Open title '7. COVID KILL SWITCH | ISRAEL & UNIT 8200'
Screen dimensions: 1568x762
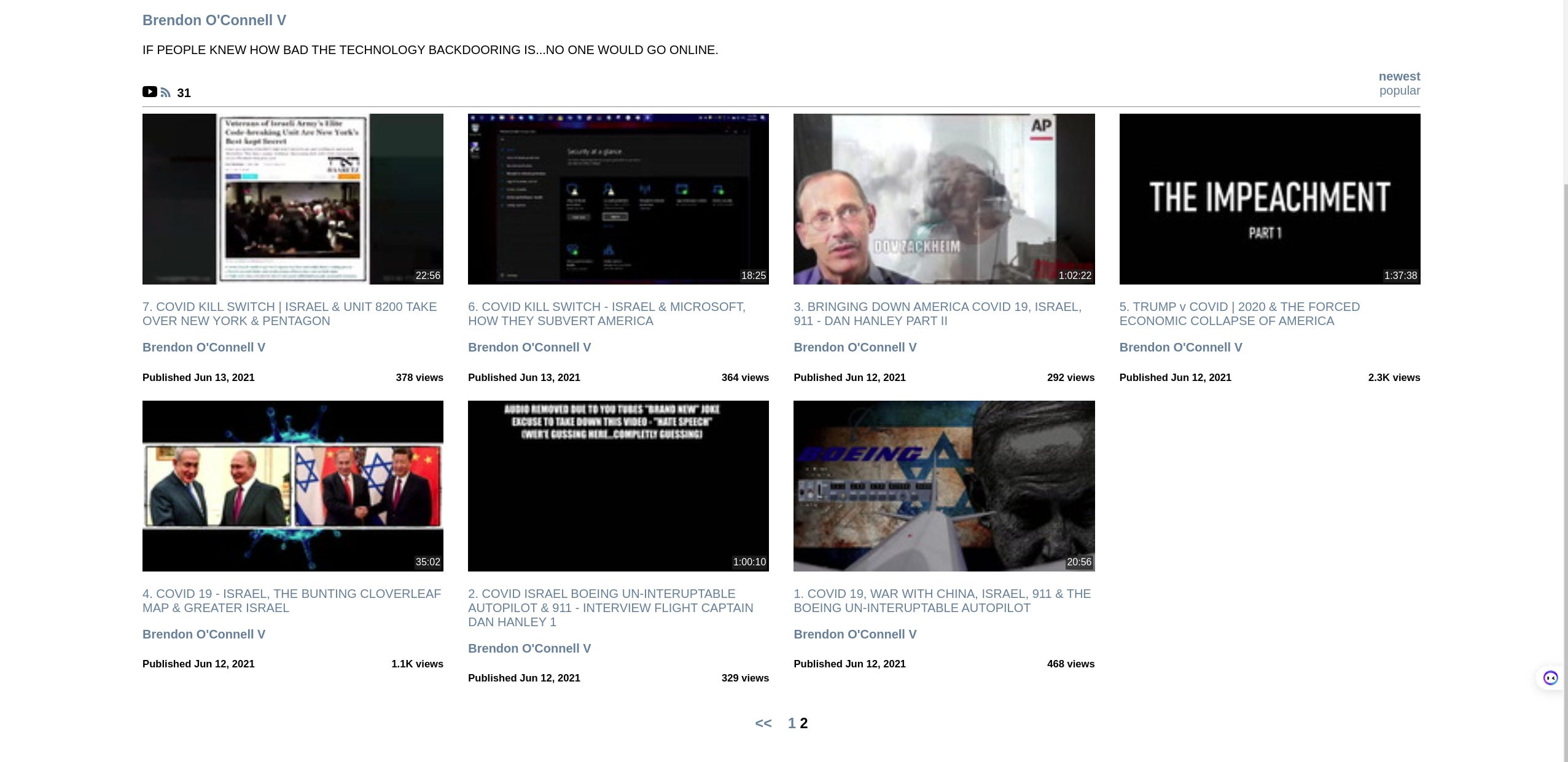point(290,313)
